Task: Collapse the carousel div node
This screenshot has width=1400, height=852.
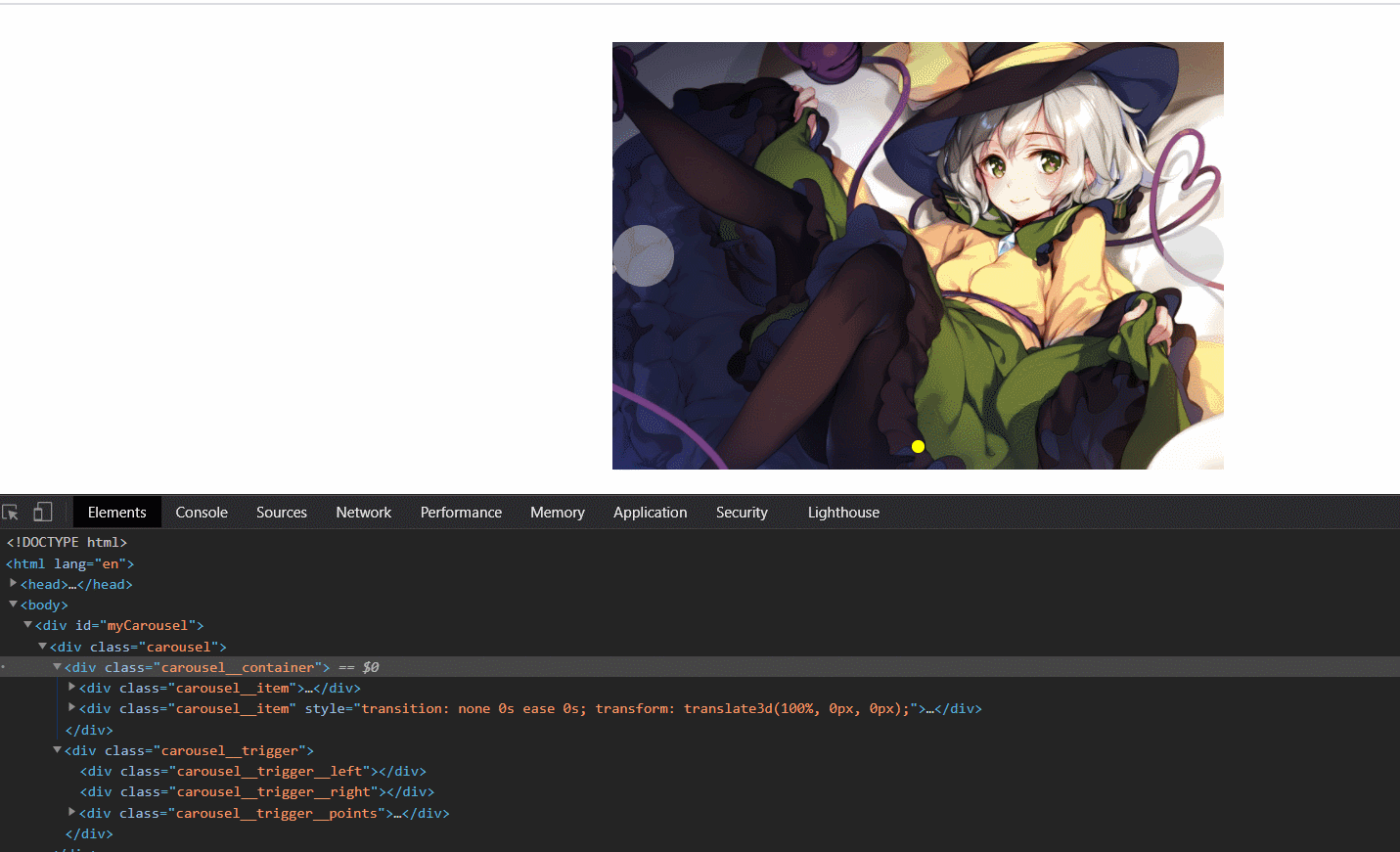Action: pyautogui.click(x=42, y=646)
